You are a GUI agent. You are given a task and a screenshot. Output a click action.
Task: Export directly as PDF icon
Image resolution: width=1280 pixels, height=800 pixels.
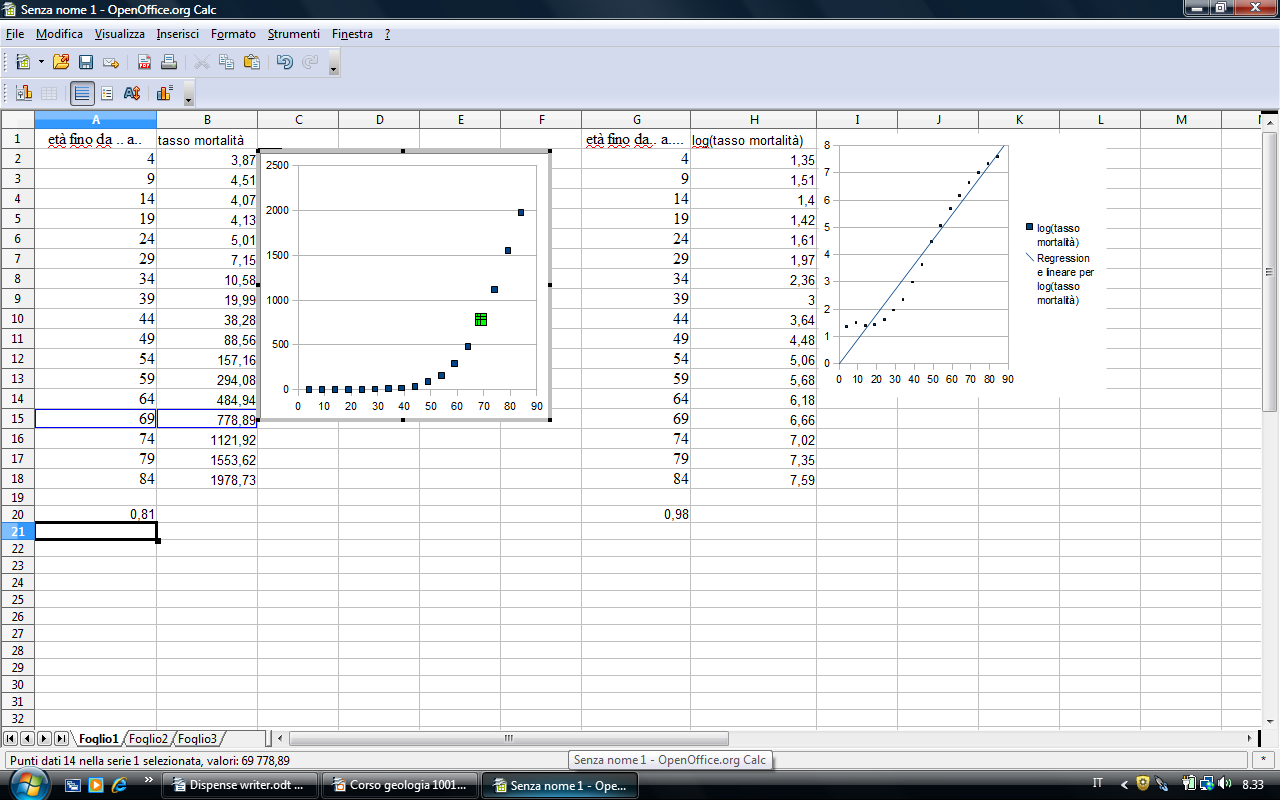[144, 62]
